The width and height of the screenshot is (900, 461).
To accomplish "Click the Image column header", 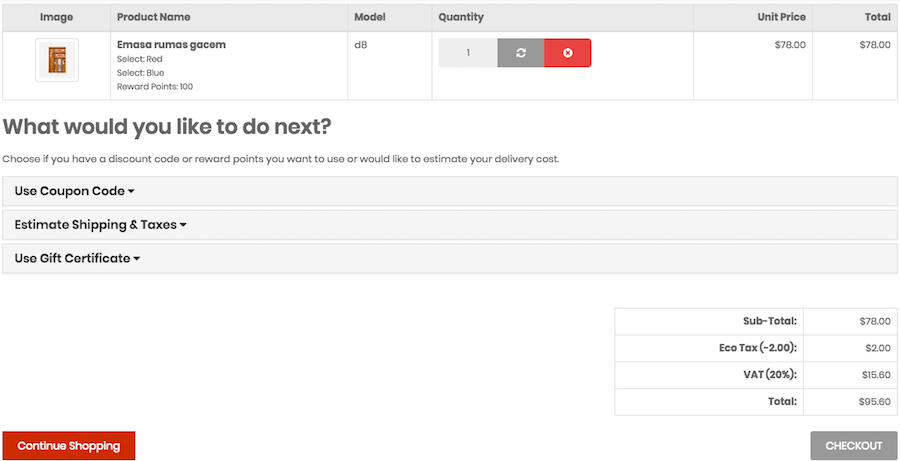I will pyautogui.click(x=56, y=17).
